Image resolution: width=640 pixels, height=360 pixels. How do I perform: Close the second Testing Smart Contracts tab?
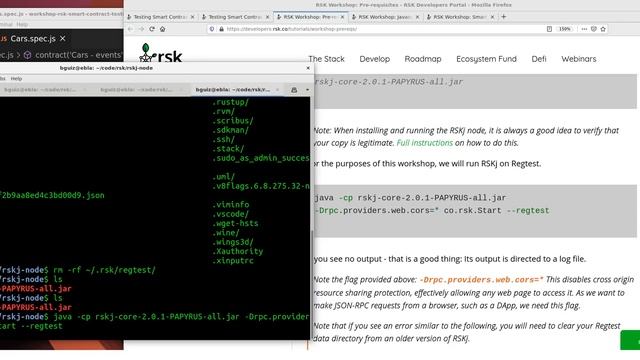[267, 17]
